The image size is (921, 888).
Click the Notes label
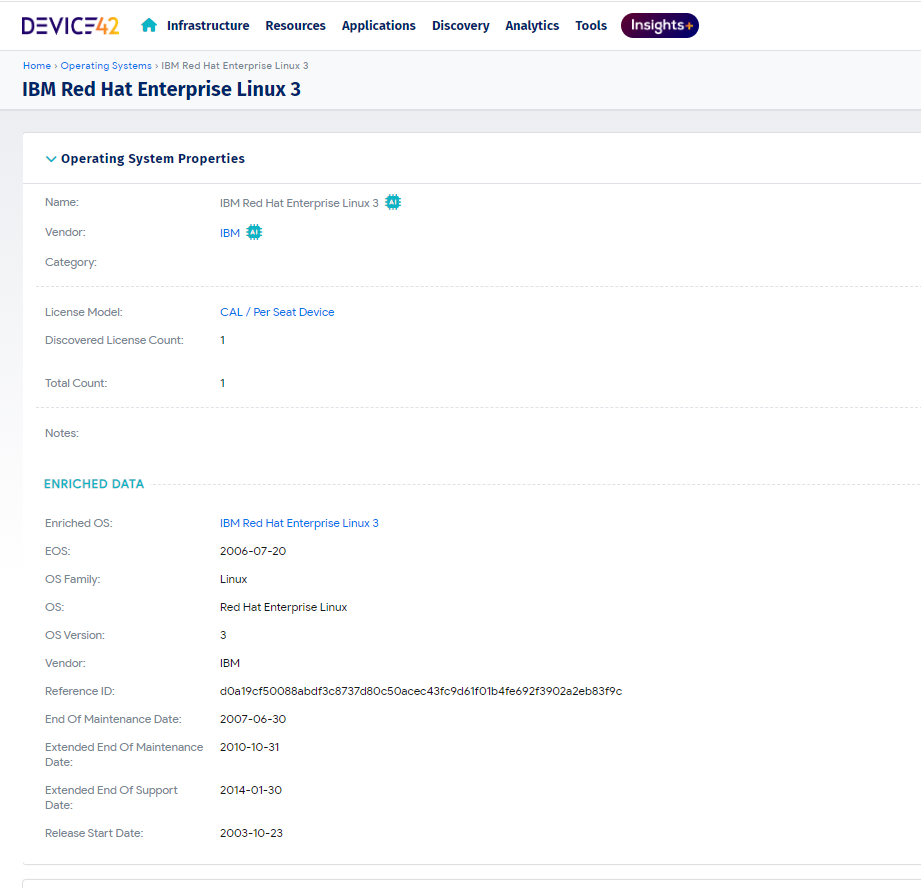[62, 433]
